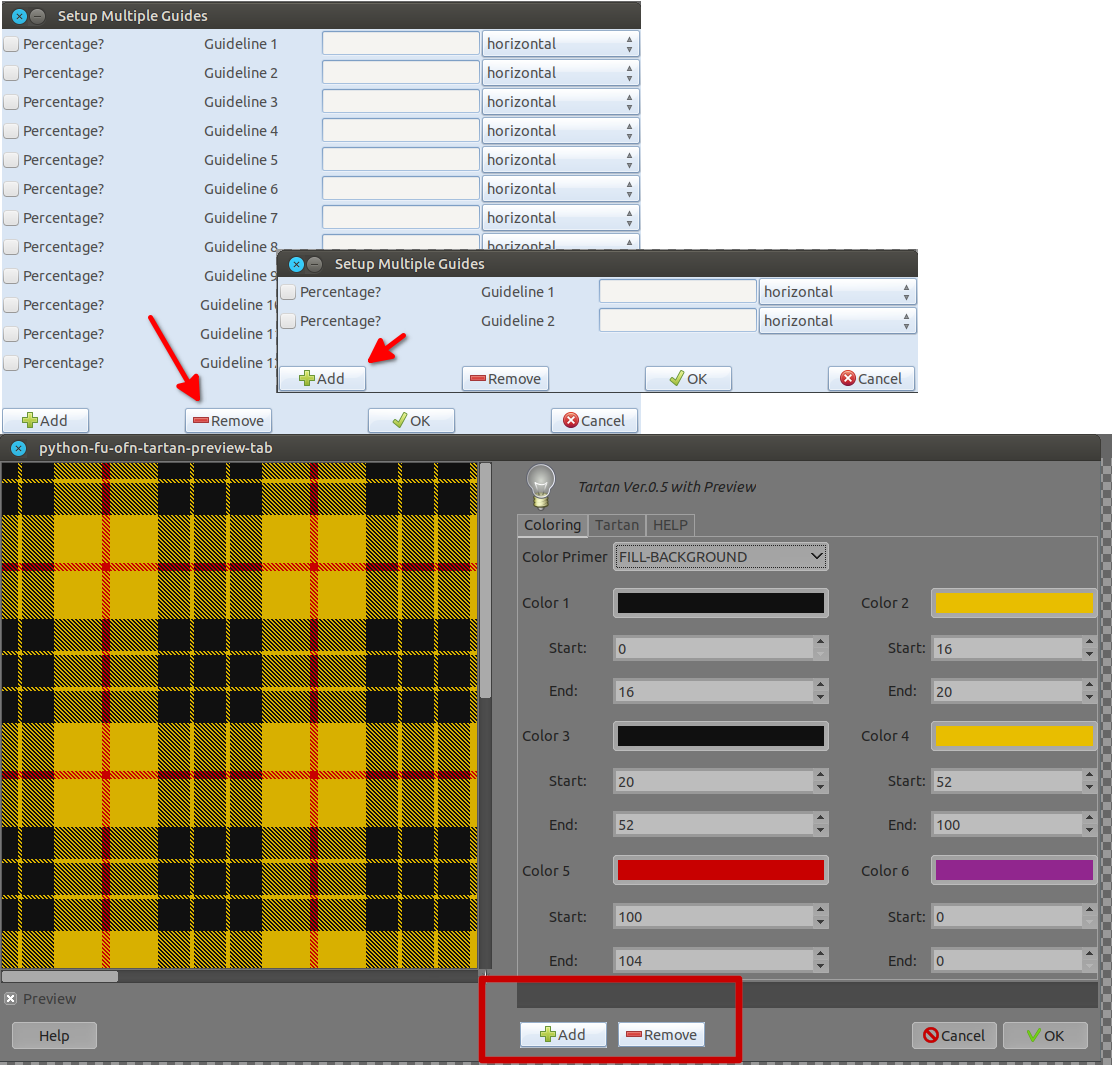Enable Percentage for Guideline 1 in back window
The height and width of the screenshot is (1065, 1112).
pyautogui.click(x=11, y=44)
